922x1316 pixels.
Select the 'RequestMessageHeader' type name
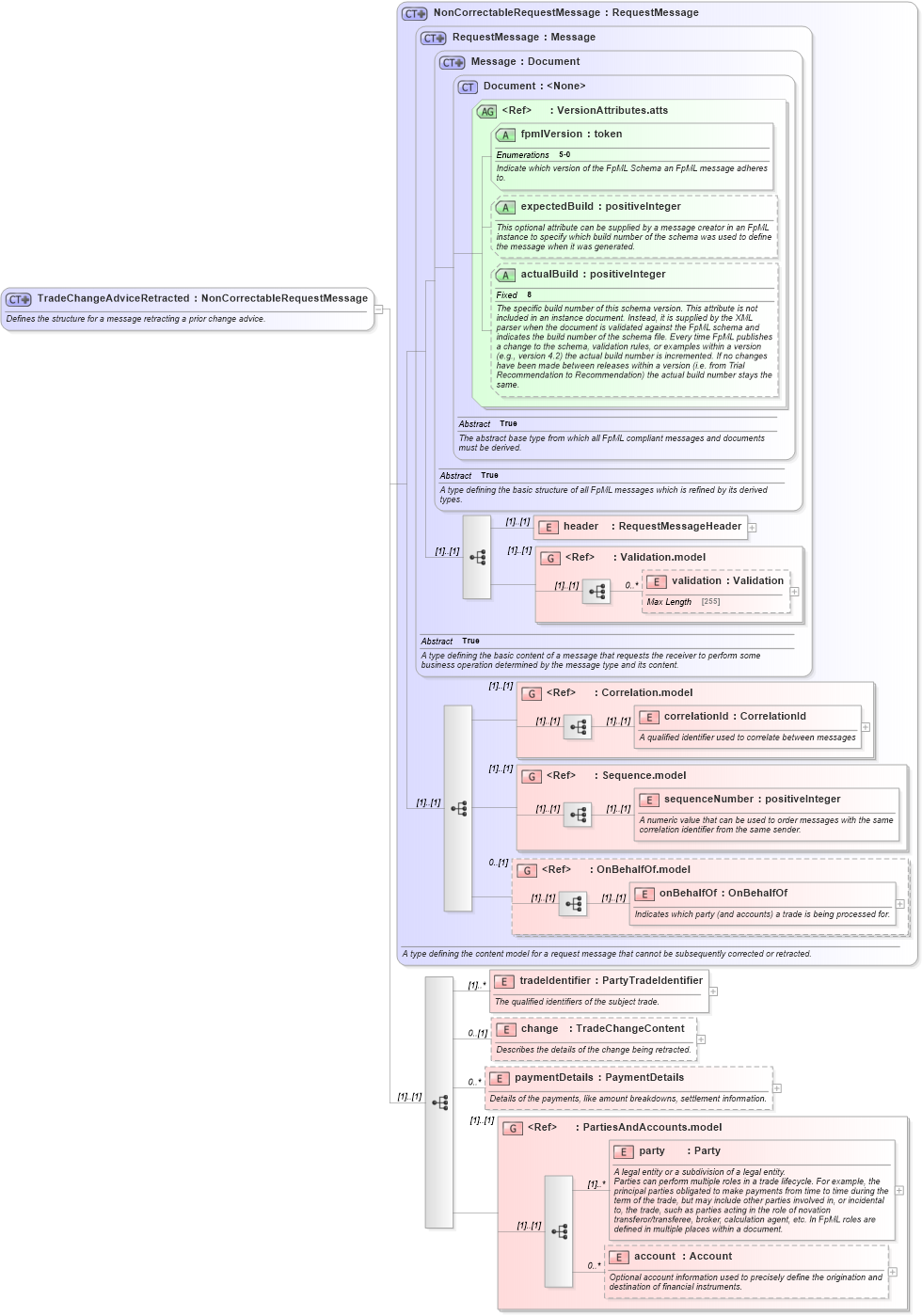(x=680, y=527)
